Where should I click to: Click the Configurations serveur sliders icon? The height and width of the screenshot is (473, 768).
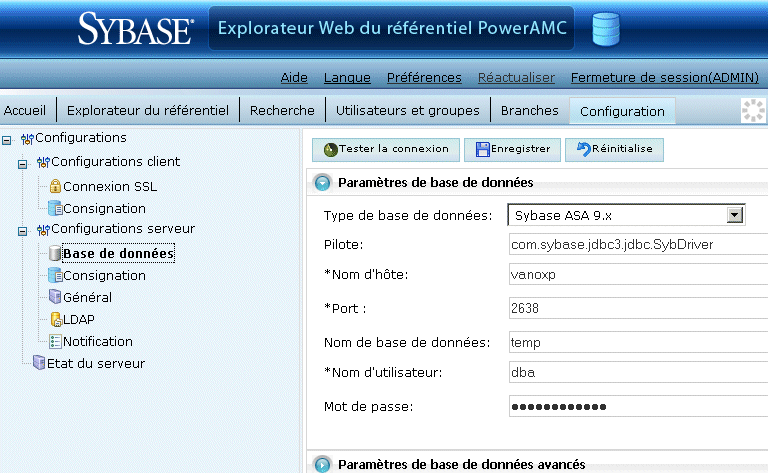click(43, 229)
